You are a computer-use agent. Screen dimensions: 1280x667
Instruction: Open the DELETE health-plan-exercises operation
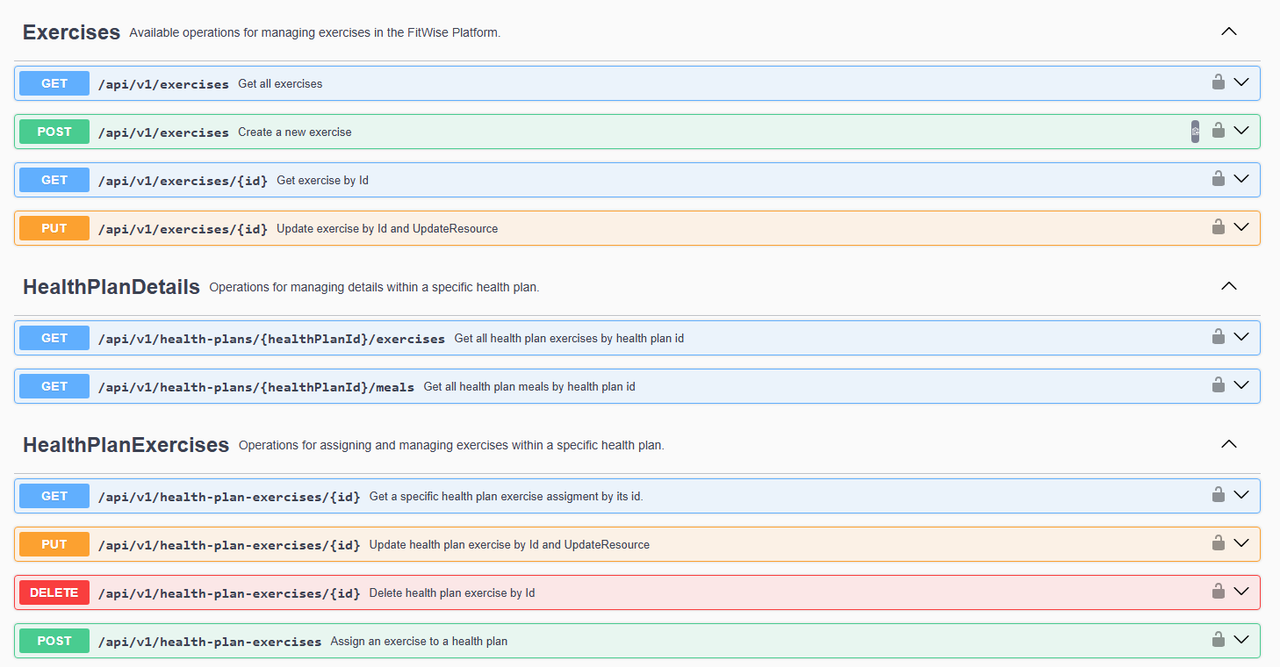click(x=637, y=592)
